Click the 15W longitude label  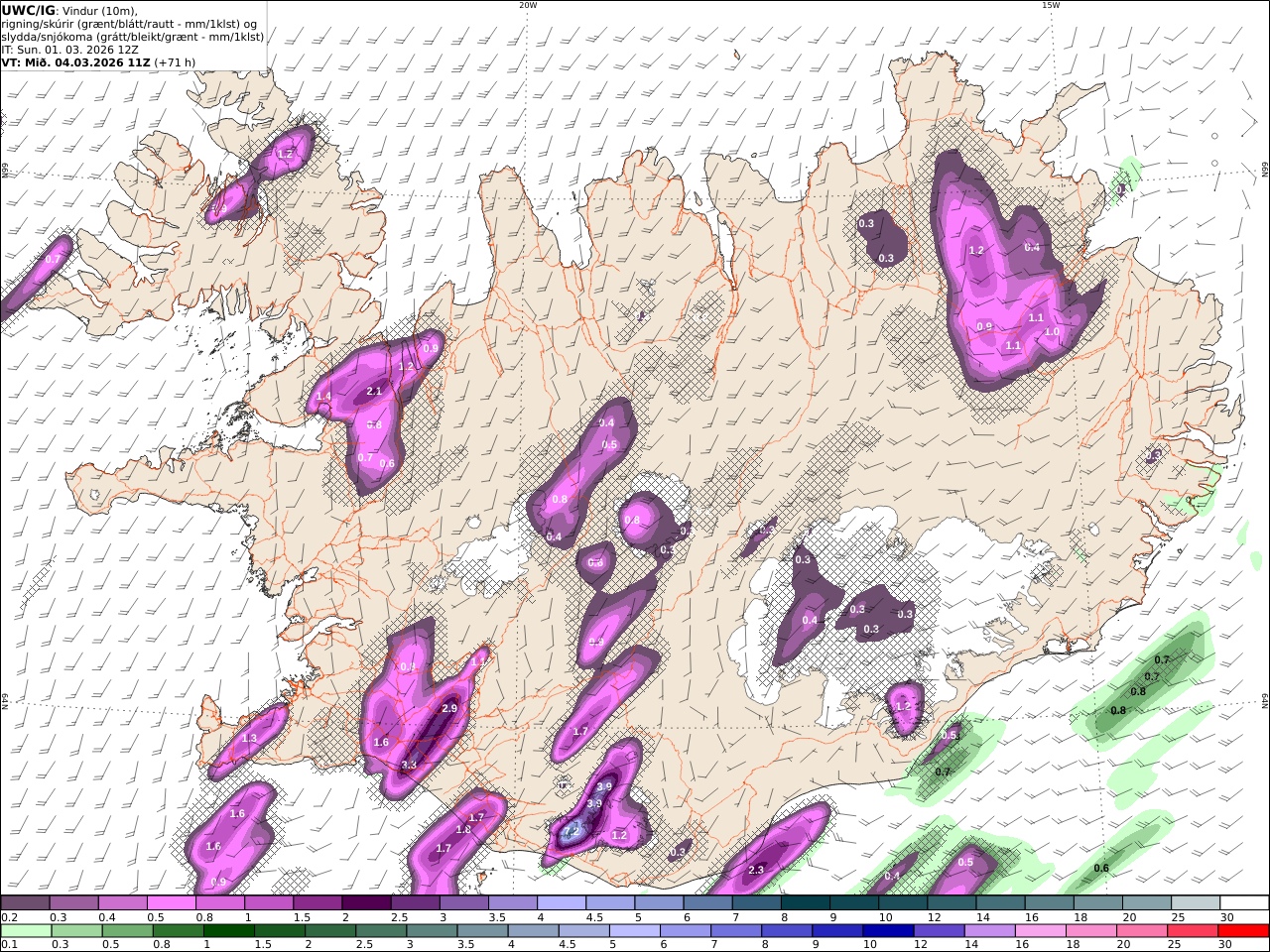tap(1050, 5)
